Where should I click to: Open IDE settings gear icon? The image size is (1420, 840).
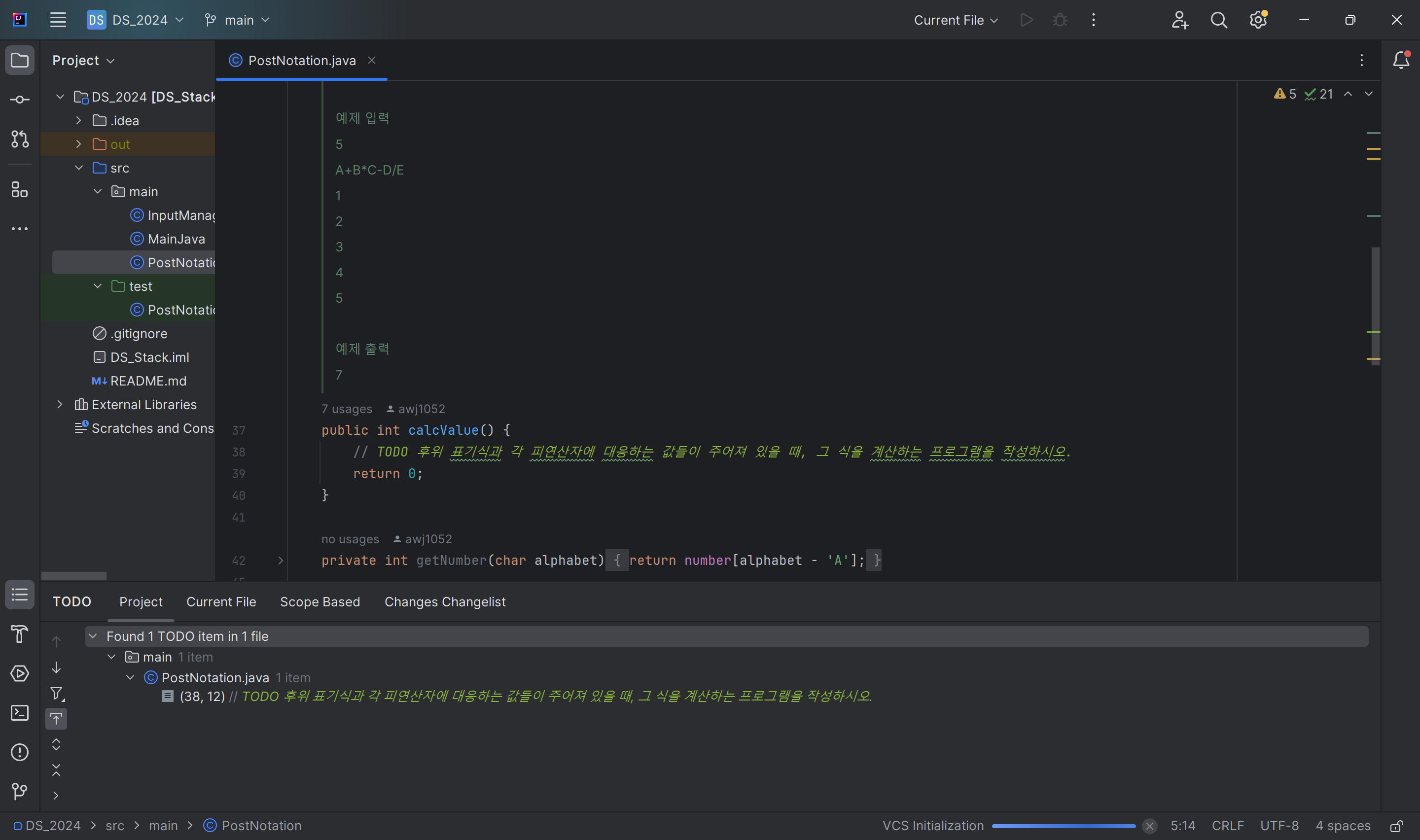(x=1258, y=20)
